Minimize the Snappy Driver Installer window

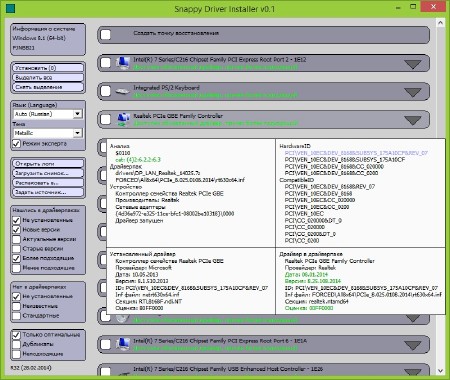(x=398, y=7)
